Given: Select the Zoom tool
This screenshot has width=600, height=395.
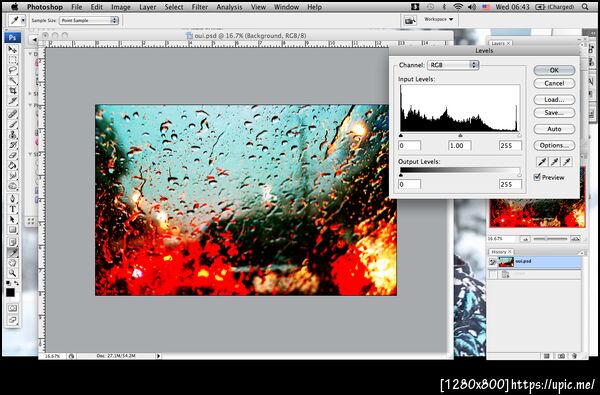Looking at the screenshot, I should click(13, 273).
